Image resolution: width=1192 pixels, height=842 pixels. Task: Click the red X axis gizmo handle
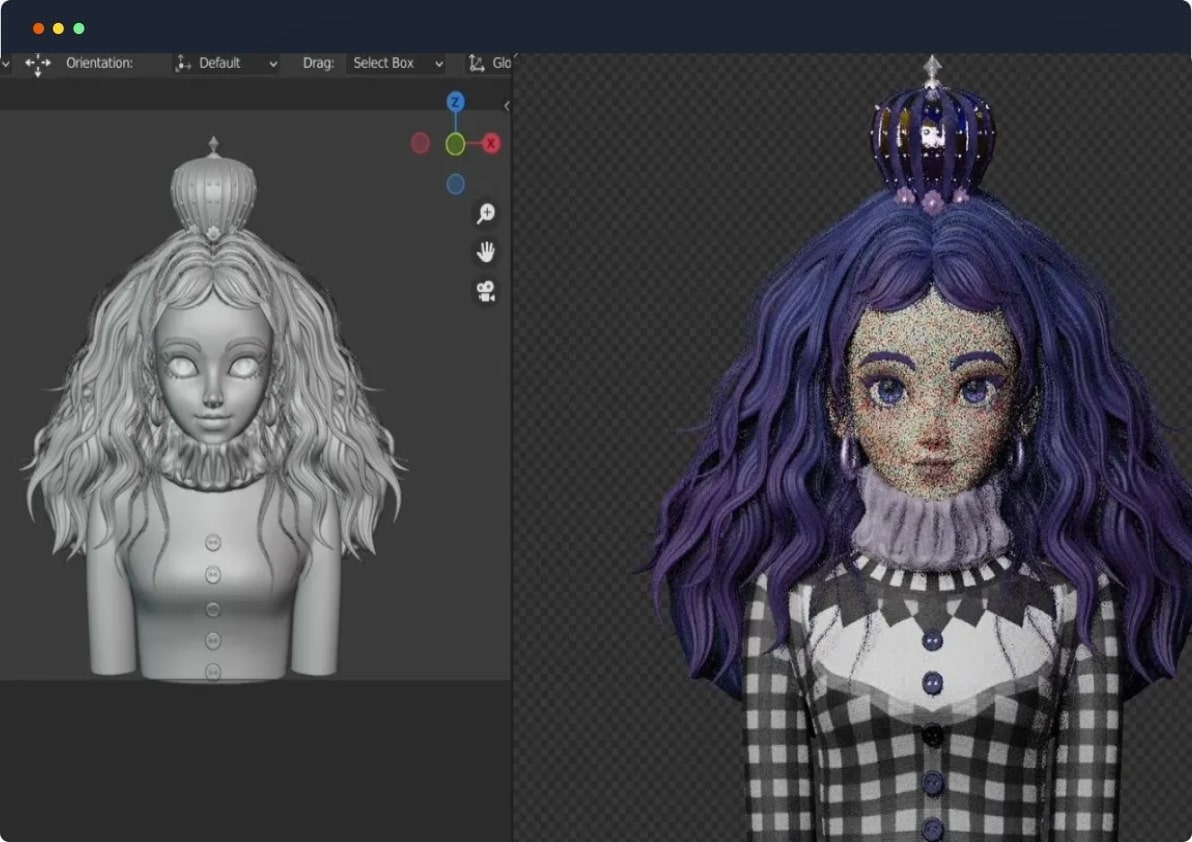coord(491,143)
